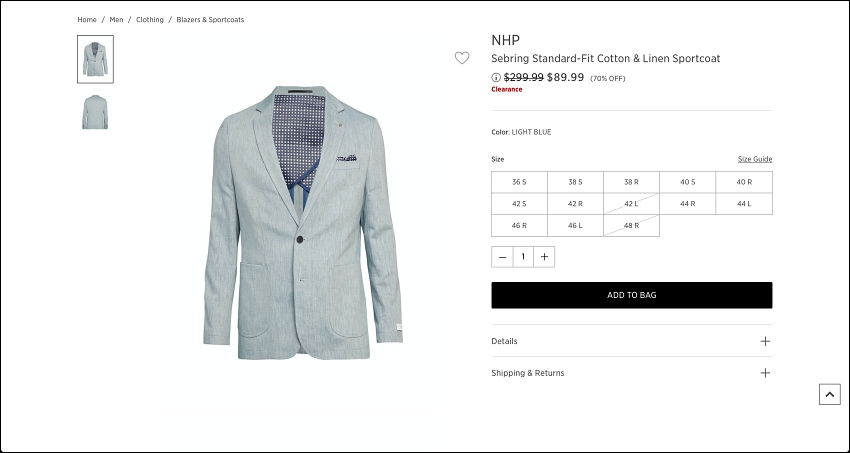Image resolution: width=850 pixels, height=453 pixels.
Task: Click the back-to-top arrow button
Action: pyautogui.click(x=829, y=394)
